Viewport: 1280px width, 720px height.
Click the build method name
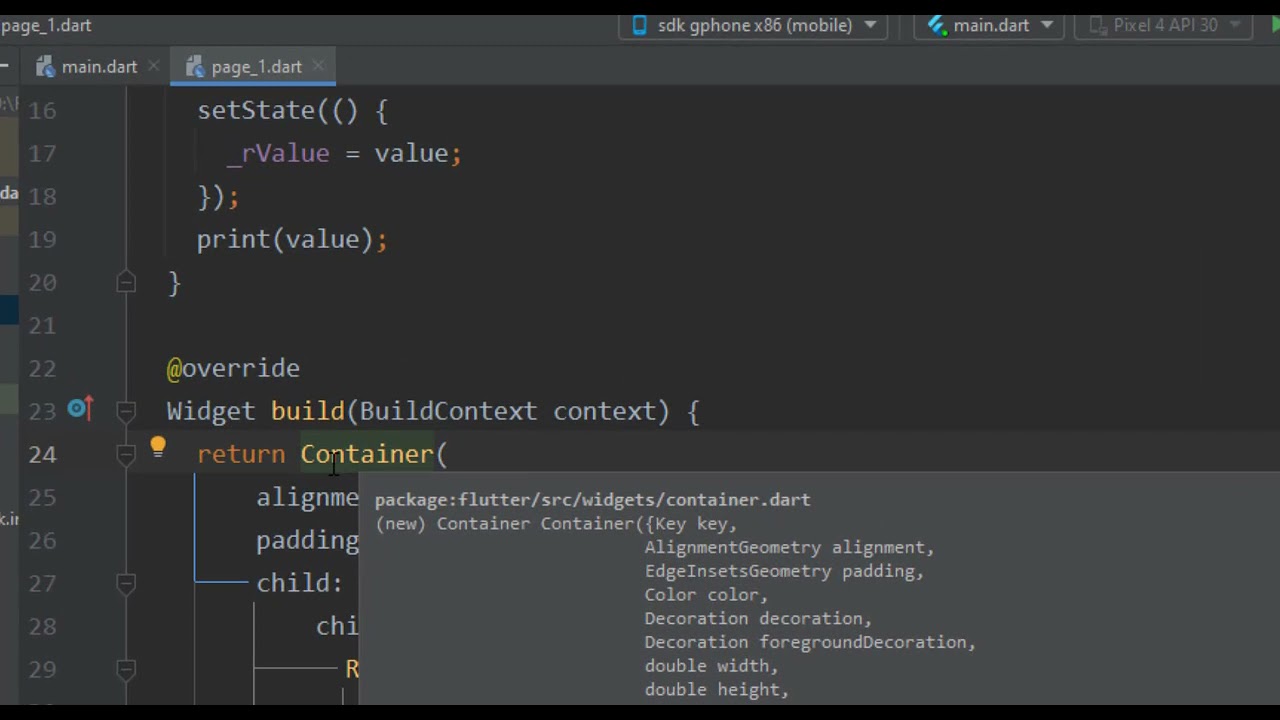307,411
